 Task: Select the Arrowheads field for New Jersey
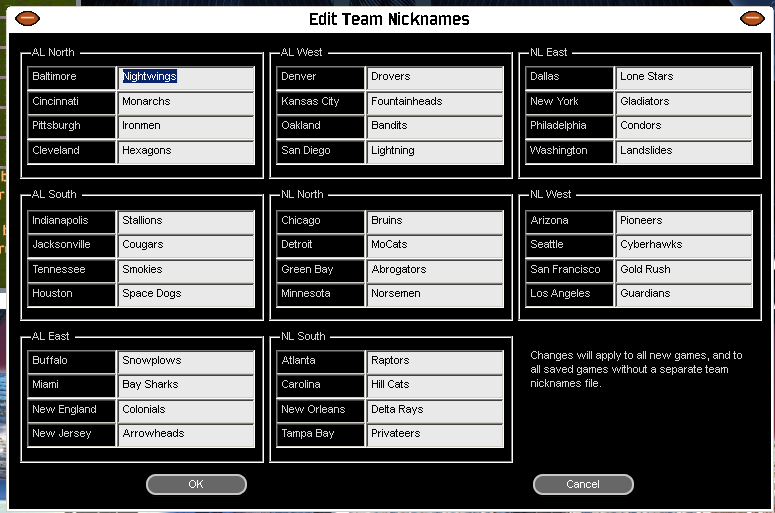(x=186, y=434)
